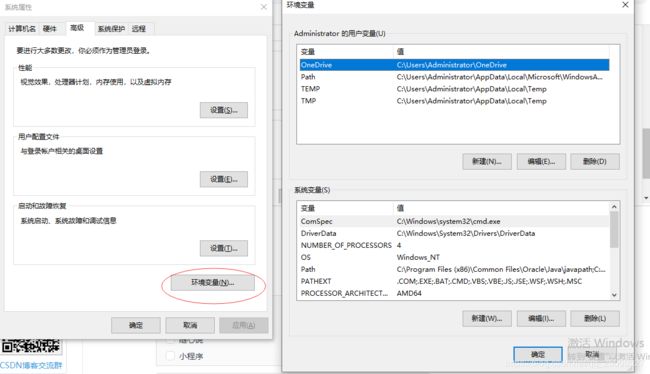The width and height of the screenshot is (650, 374).
Task: Confirm System Properties with 确定
Action: click(x=136, y=325)
